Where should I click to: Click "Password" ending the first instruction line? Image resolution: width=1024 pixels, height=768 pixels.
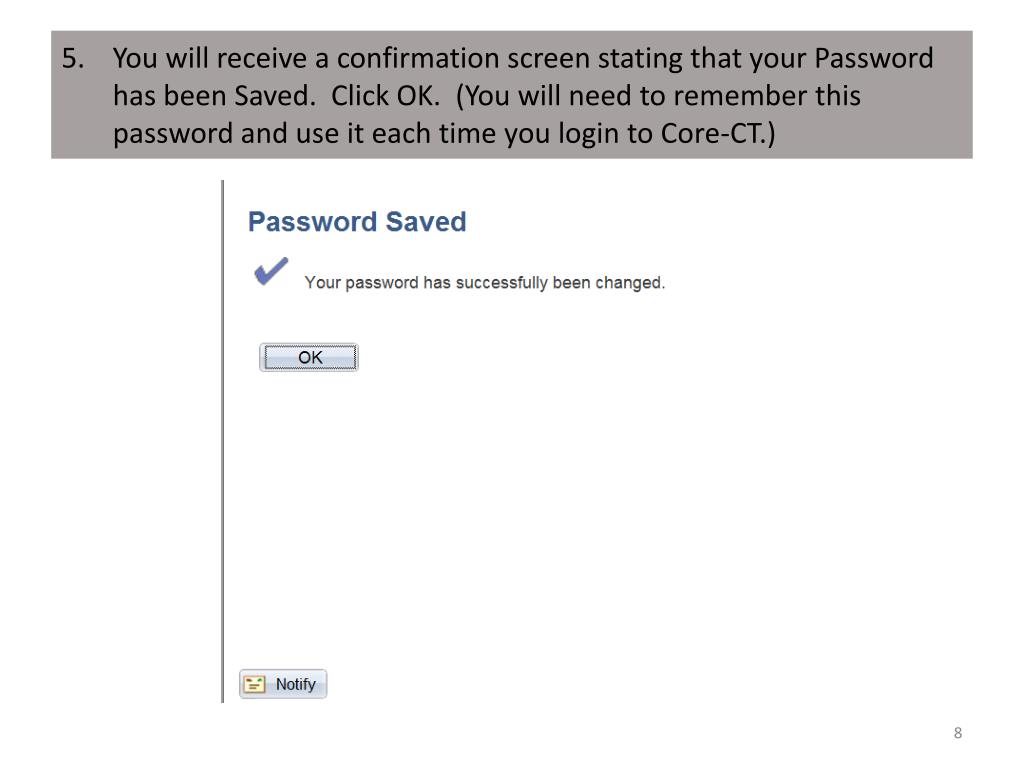click(874, 59)
